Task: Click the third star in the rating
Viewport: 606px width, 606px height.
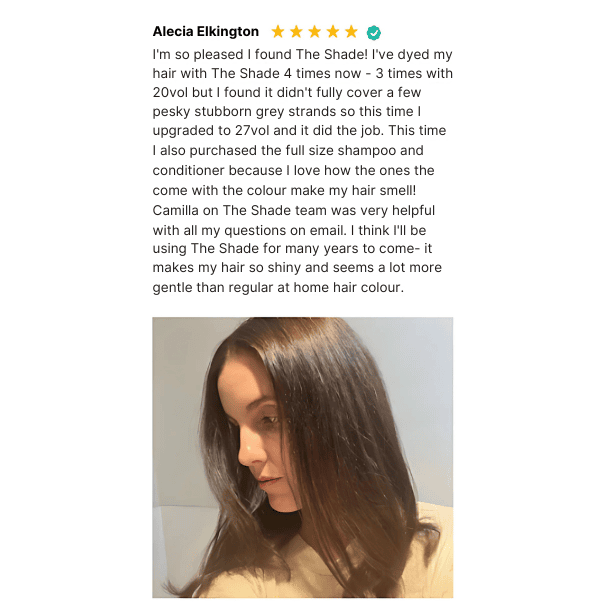Action: (x=315, y=32)
